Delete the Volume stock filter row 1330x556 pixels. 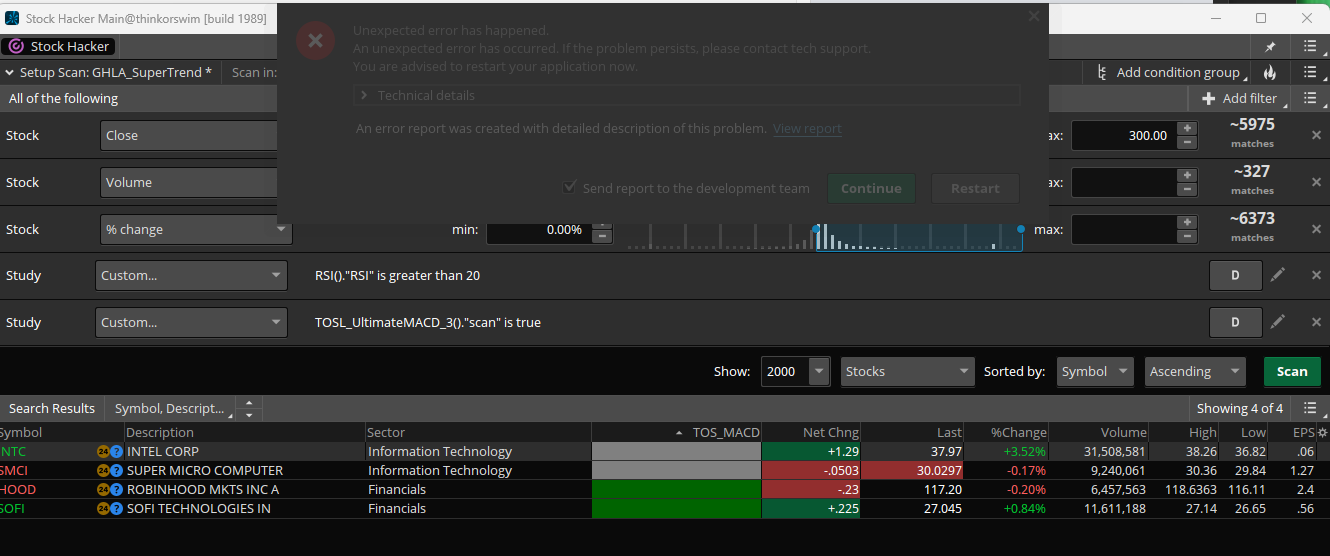coord(1316,182)
